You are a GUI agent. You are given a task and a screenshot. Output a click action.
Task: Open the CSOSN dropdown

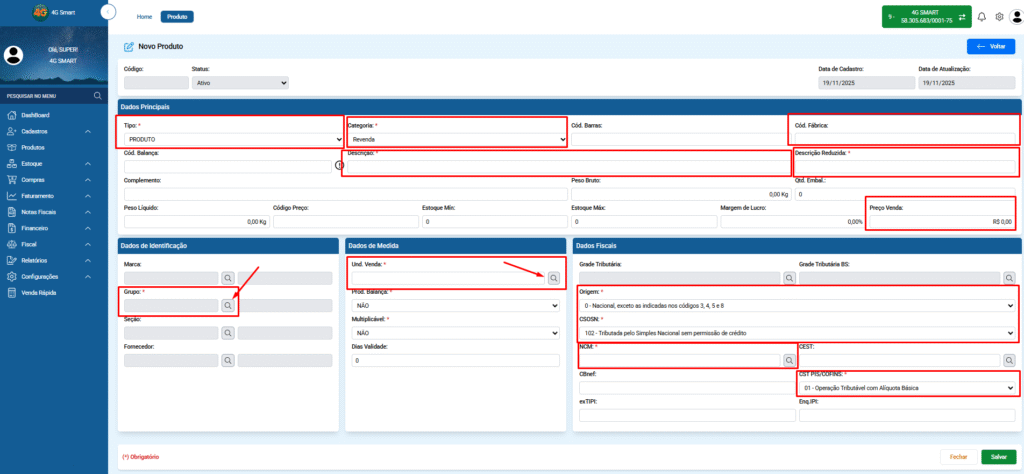[797, 333]
